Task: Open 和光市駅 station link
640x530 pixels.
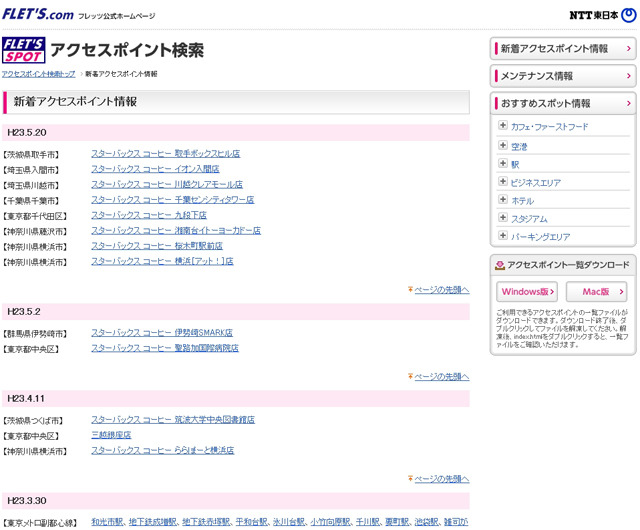Action: pyautogui.click(x=107, y=522)
